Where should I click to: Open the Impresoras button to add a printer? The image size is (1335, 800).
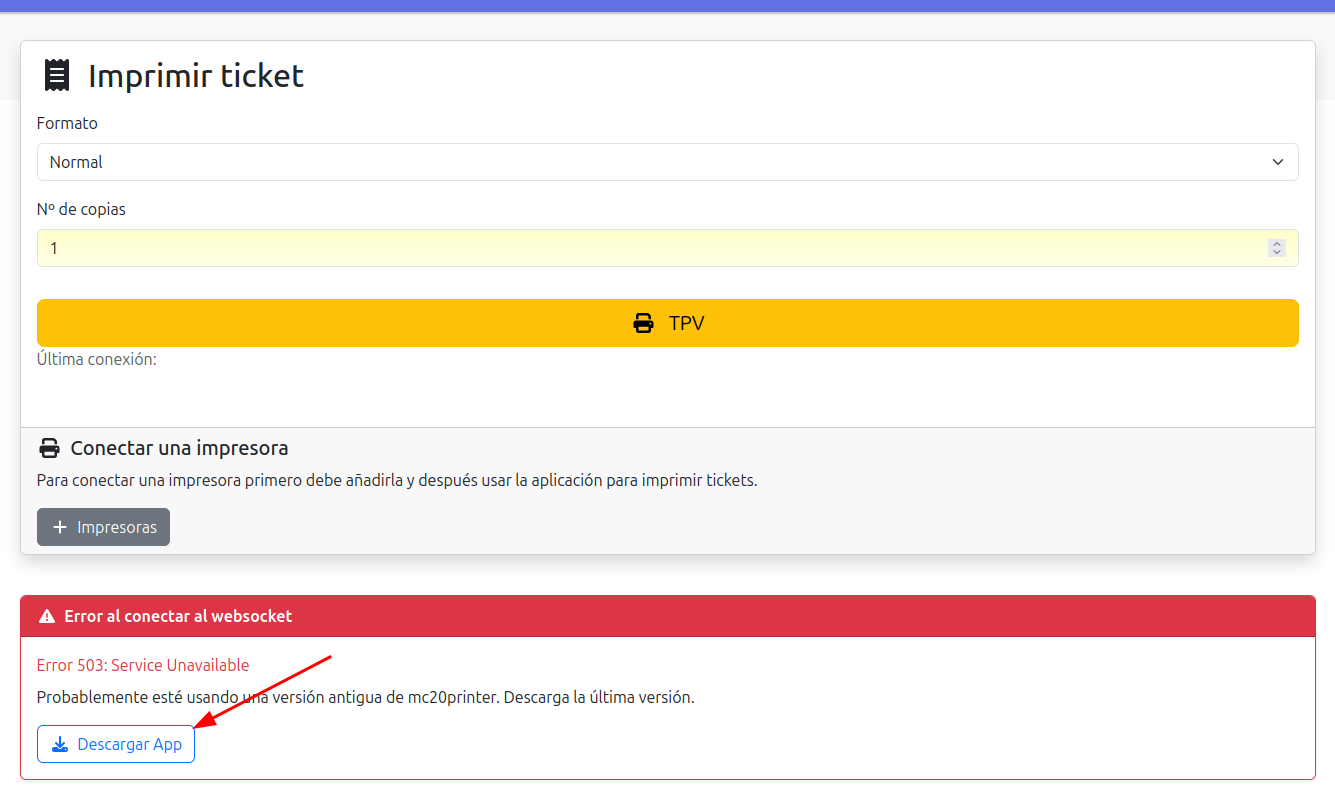(x=104, y=527)
